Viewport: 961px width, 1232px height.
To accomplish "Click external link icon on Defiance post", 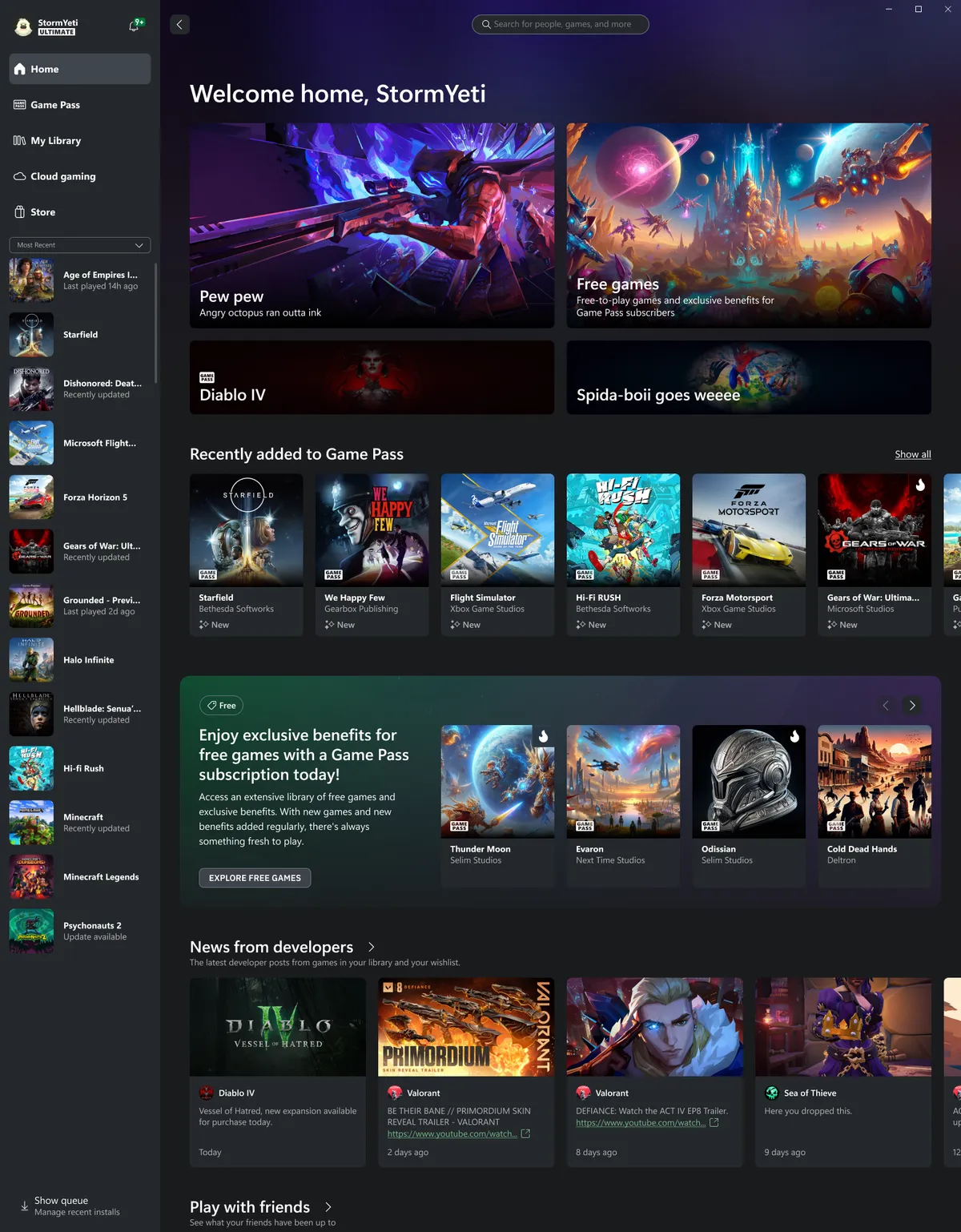I will [x=714, y=1122].
